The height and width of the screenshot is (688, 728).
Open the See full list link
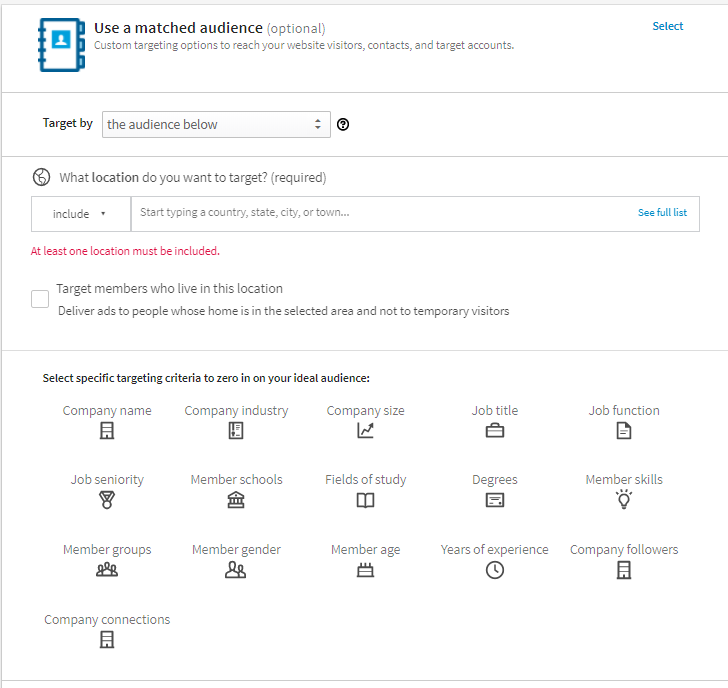[662, 213]
